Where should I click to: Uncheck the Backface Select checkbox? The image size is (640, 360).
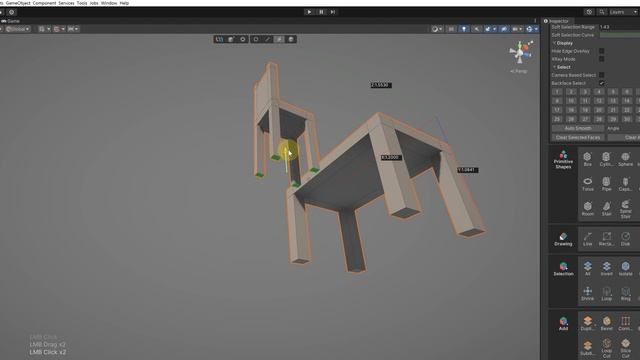click(x=601, y=83)
